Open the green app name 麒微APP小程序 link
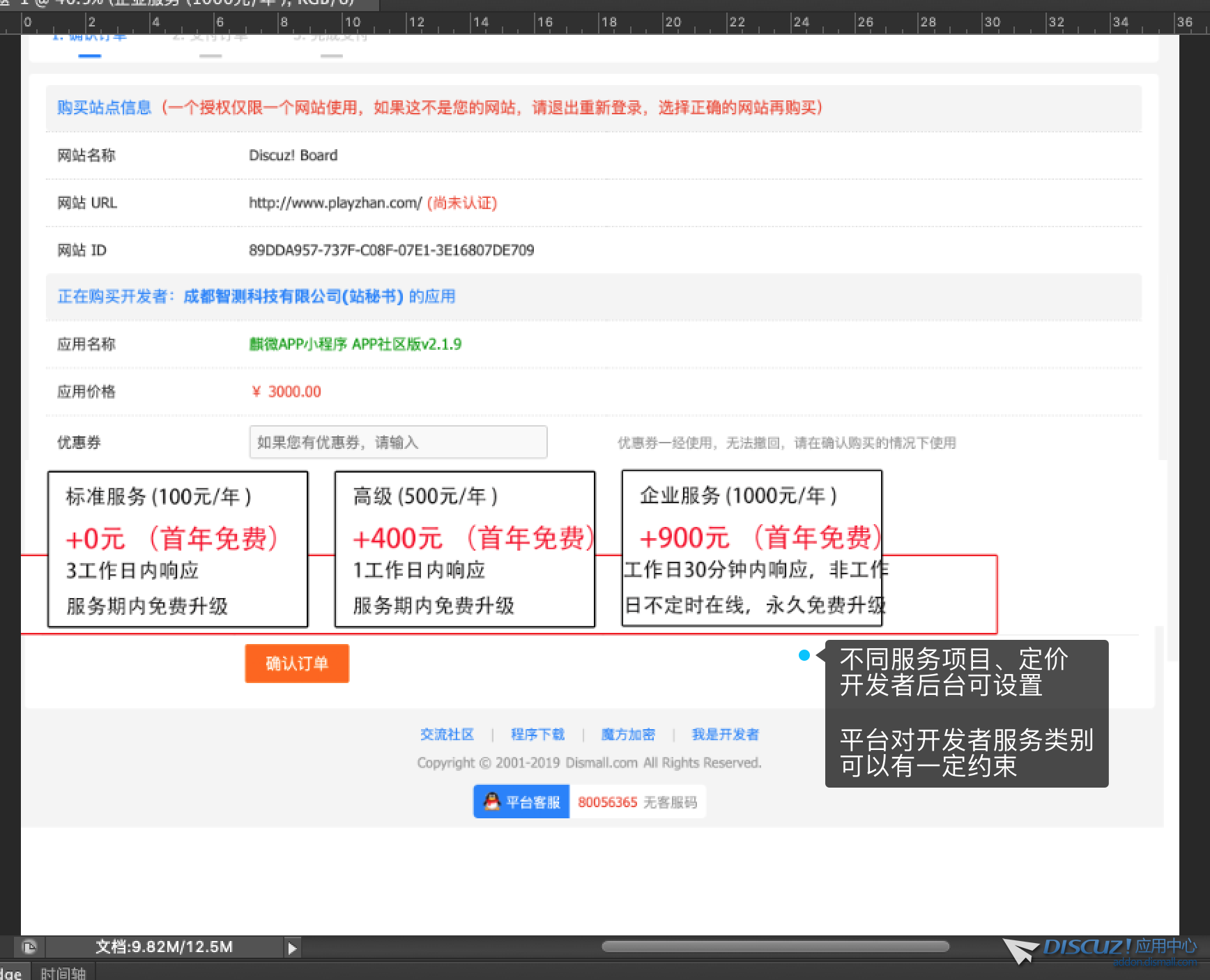 tap(355, 344)
